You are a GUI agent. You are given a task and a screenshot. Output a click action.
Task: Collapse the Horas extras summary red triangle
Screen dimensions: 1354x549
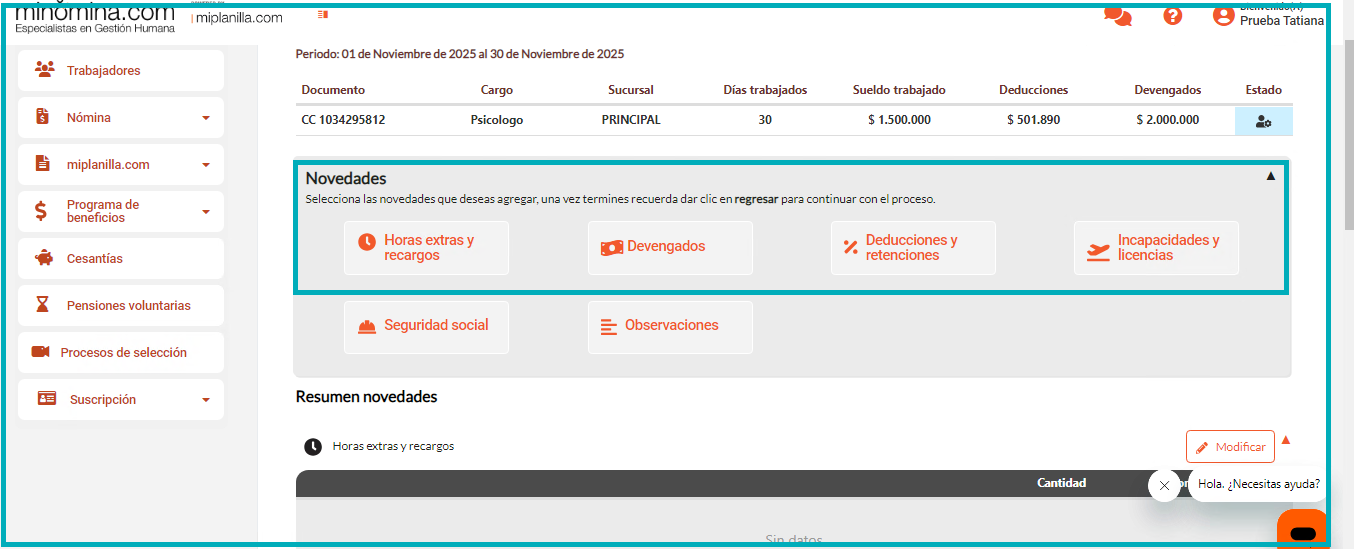pyautogui.click(x=1286, y=439)
